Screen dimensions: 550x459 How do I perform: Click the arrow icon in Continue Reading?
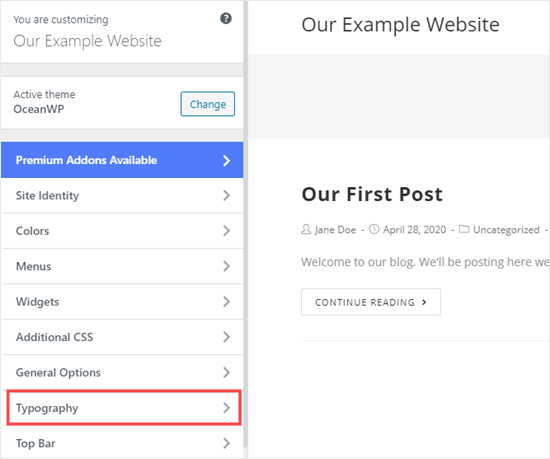pyautogui.click(x=424, y=302)
